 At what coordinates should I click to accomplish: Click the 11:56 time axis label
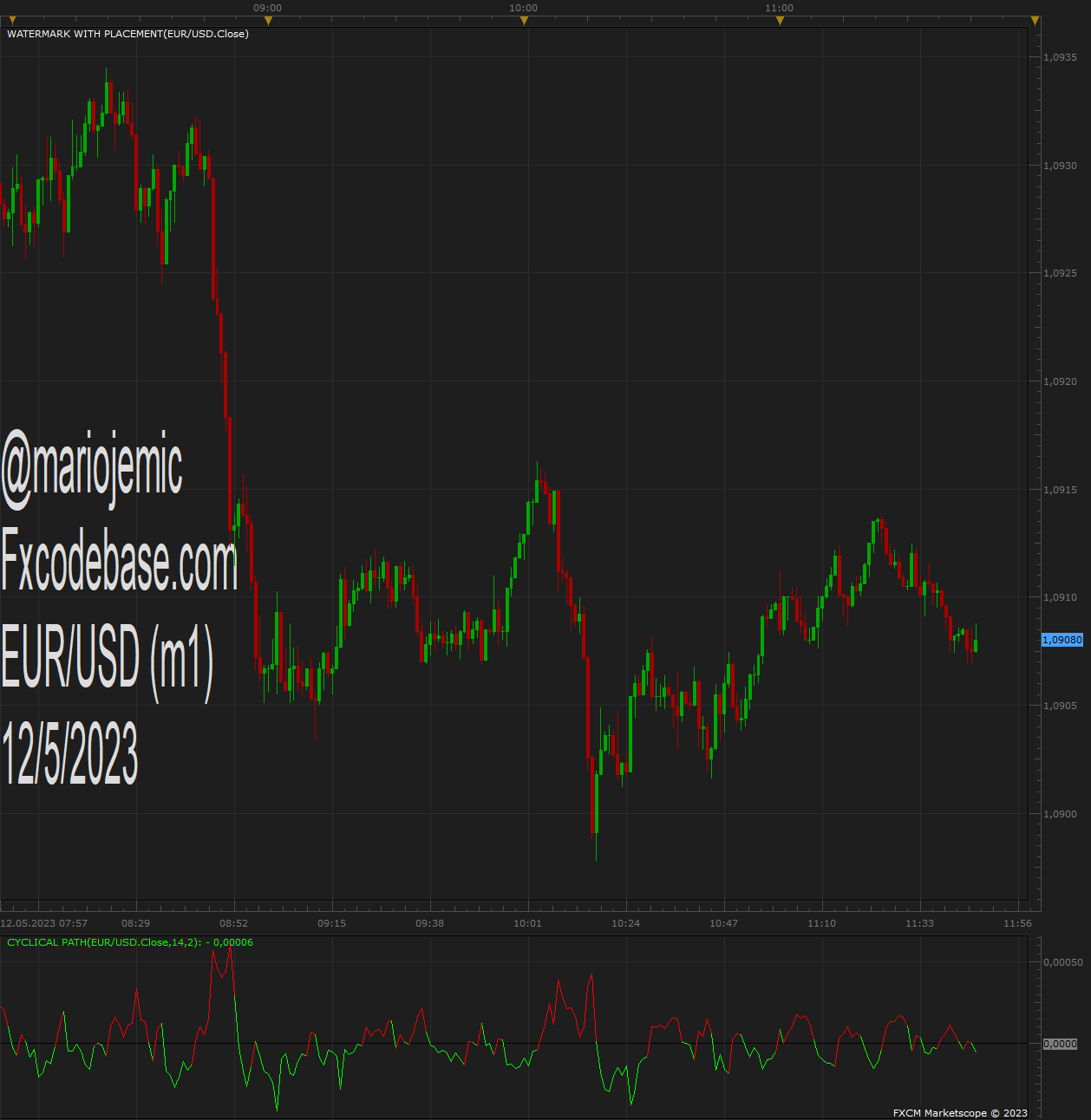[1017, 923]
